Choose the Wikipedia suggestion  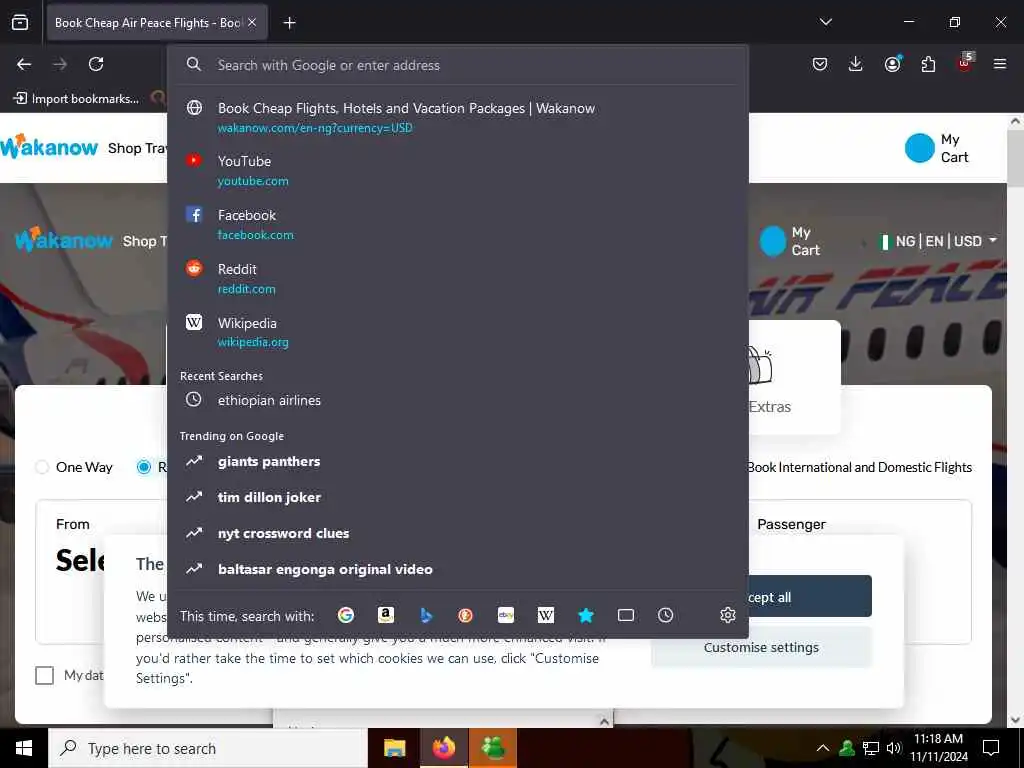(x=458, y=332)
